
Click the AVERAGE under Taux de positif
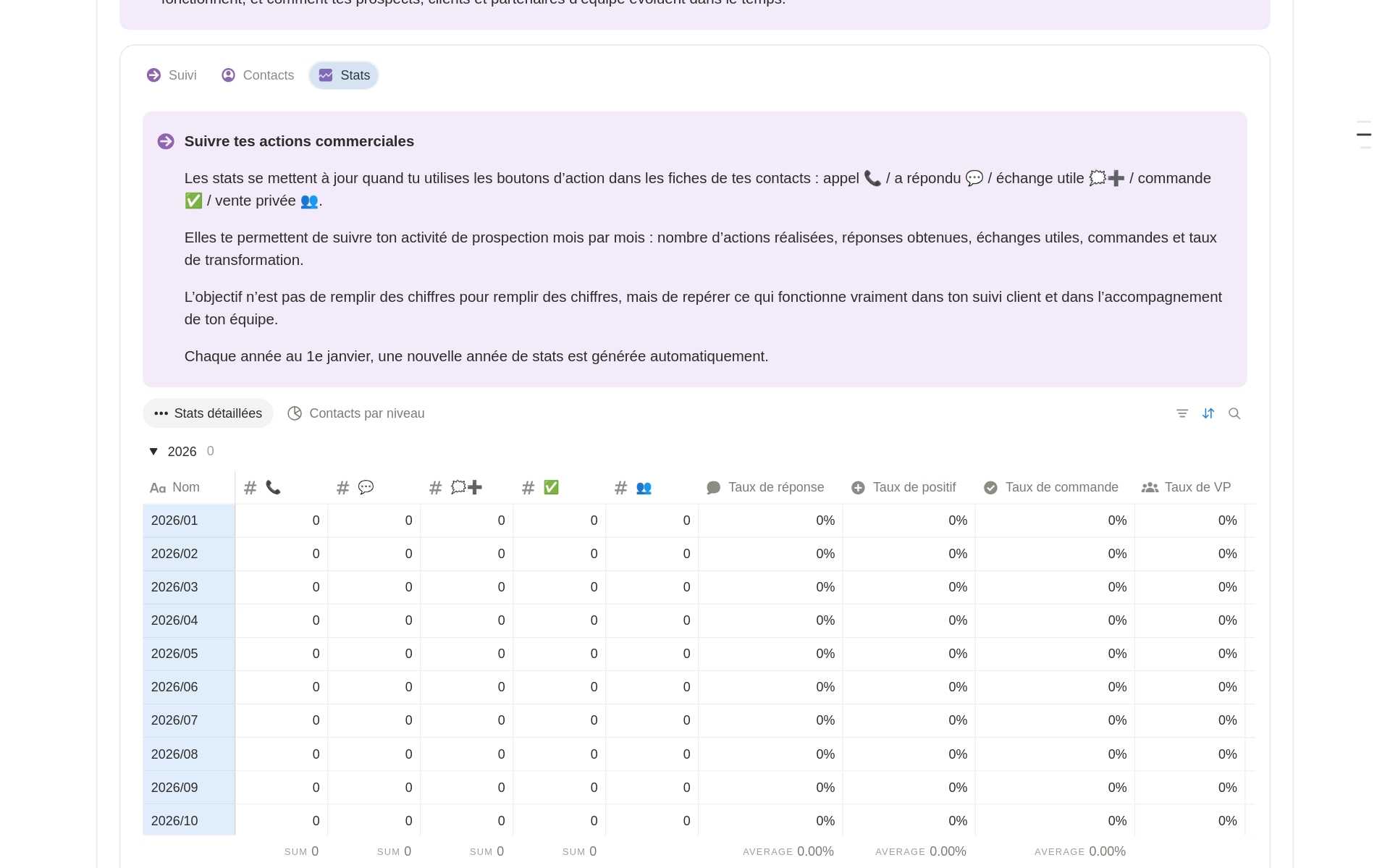point(921,851)
